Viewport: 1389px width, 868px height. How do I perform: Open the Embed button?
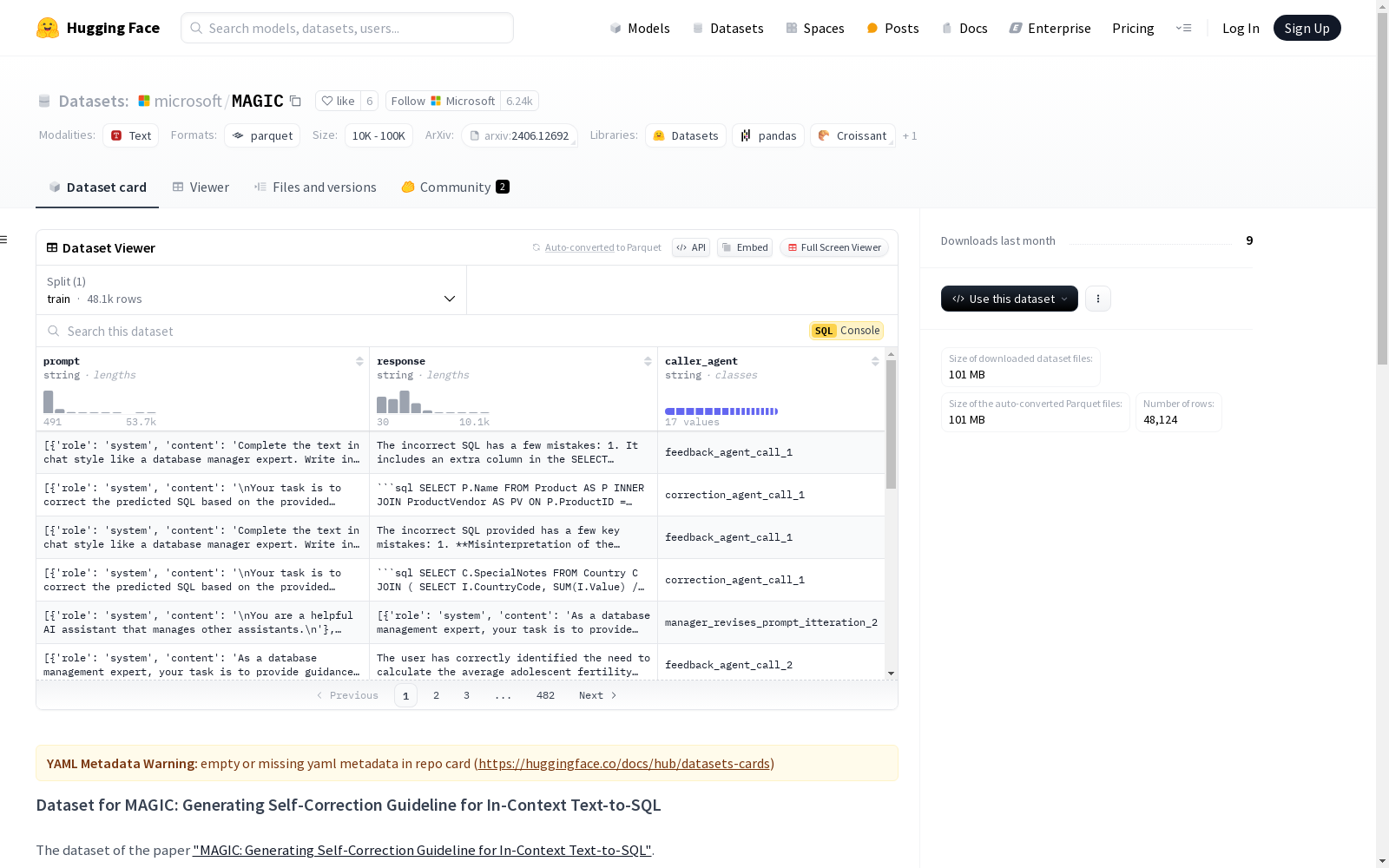tap(745, 247)
